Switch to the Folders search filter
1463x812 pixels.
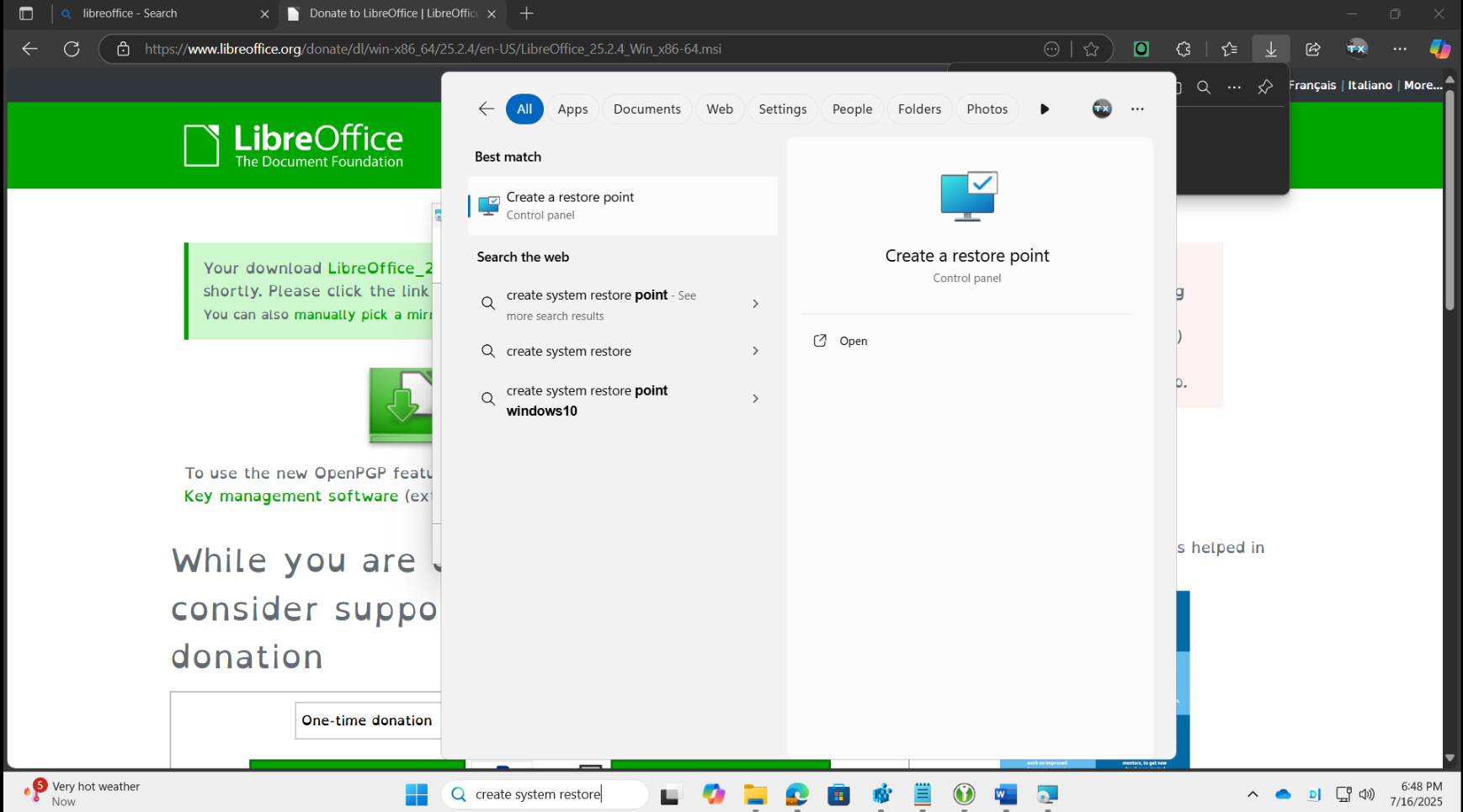click(x=919, y=109)
